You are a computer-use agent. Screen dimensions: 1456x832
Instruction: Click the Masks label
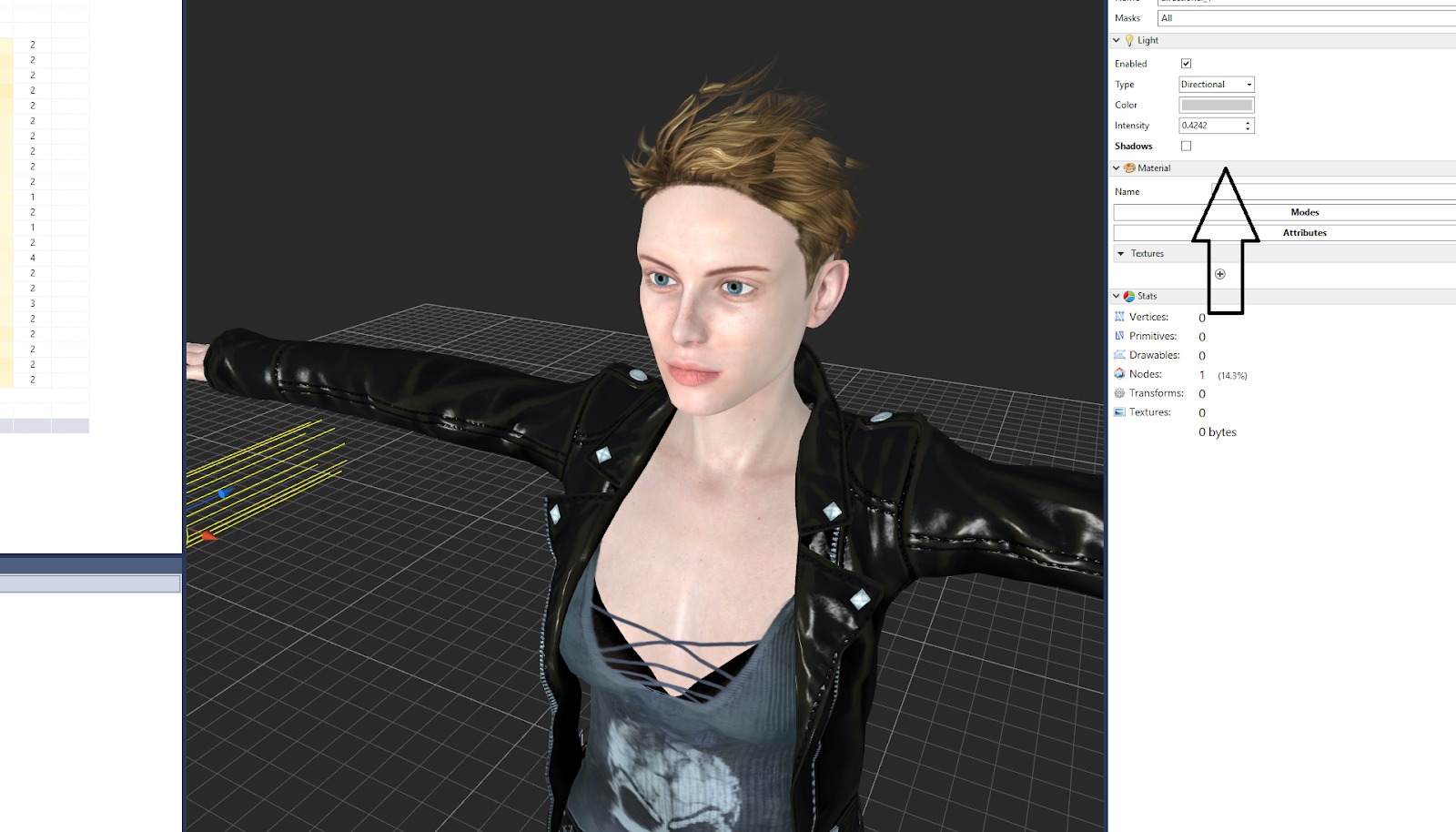[1127, 18]
